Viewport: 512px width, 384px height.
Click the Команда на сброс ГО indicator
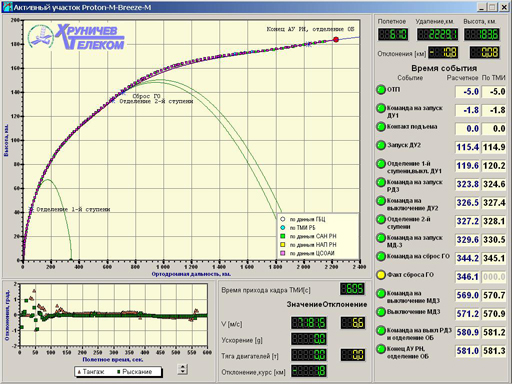click(381, 256)
